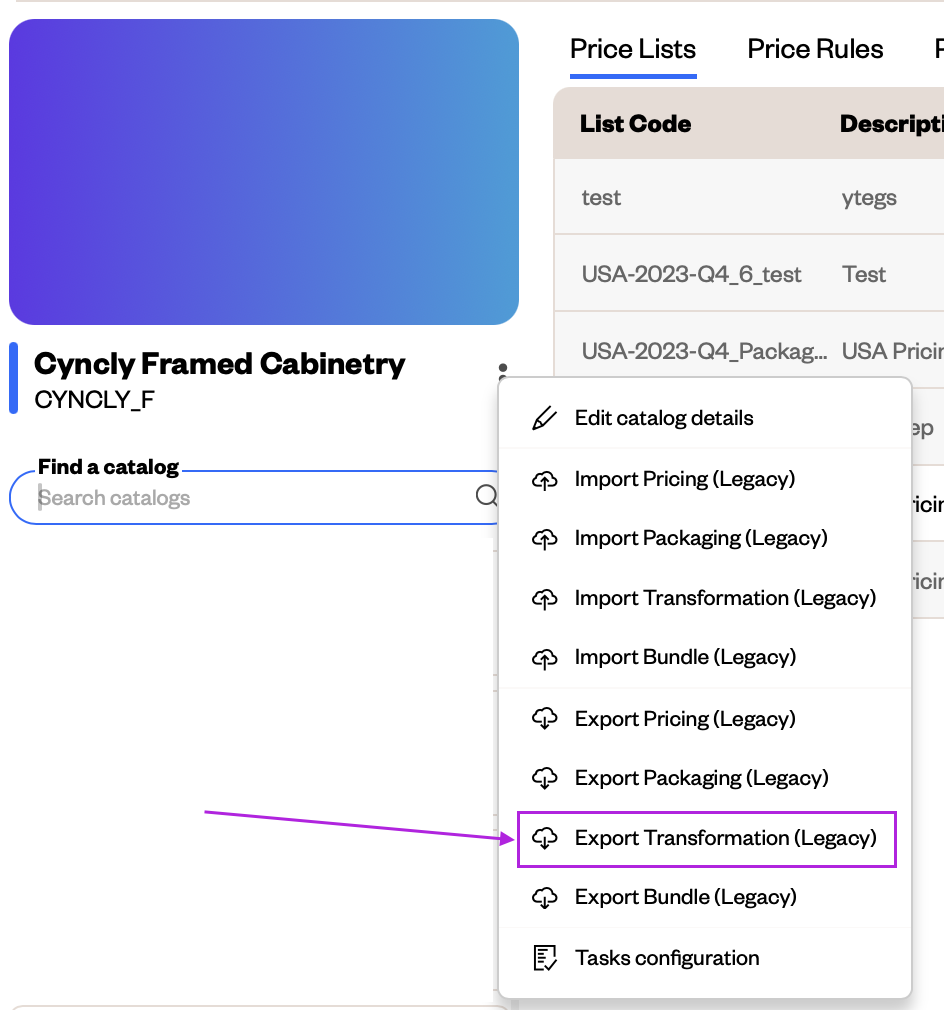
Task: Click the purple gradient catalog banner image
Action: pyautogui.click(x=264, y=172)
